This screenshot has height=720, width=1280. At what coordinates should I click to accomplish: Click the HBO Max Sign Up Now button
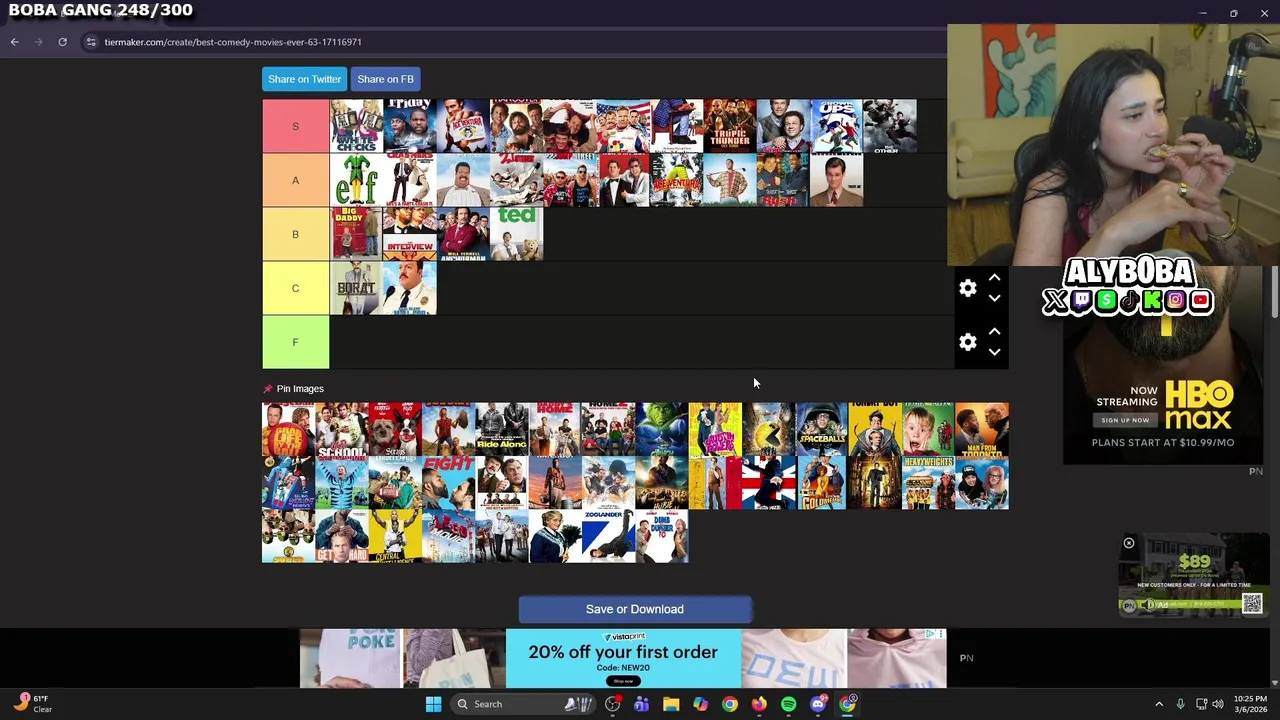pos(1125,420)
